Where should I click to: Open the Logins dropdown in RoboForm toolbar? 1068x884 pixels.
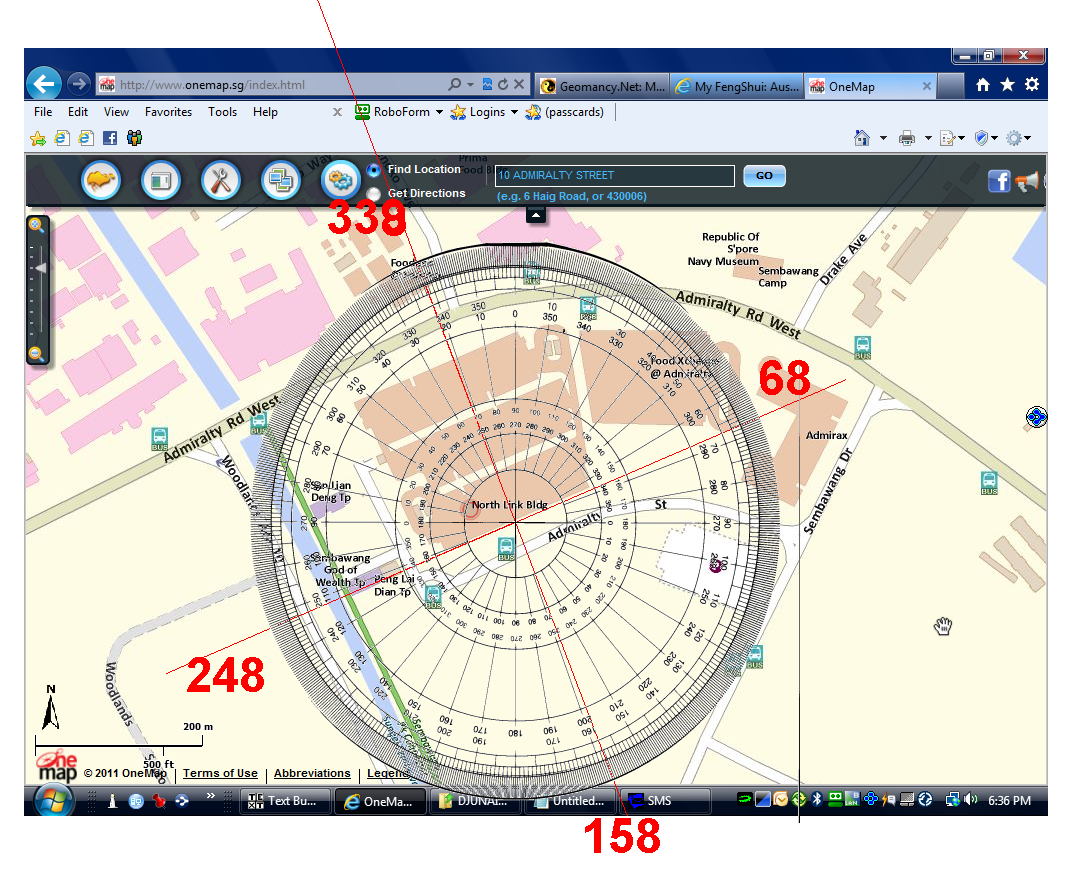(514, 112)
